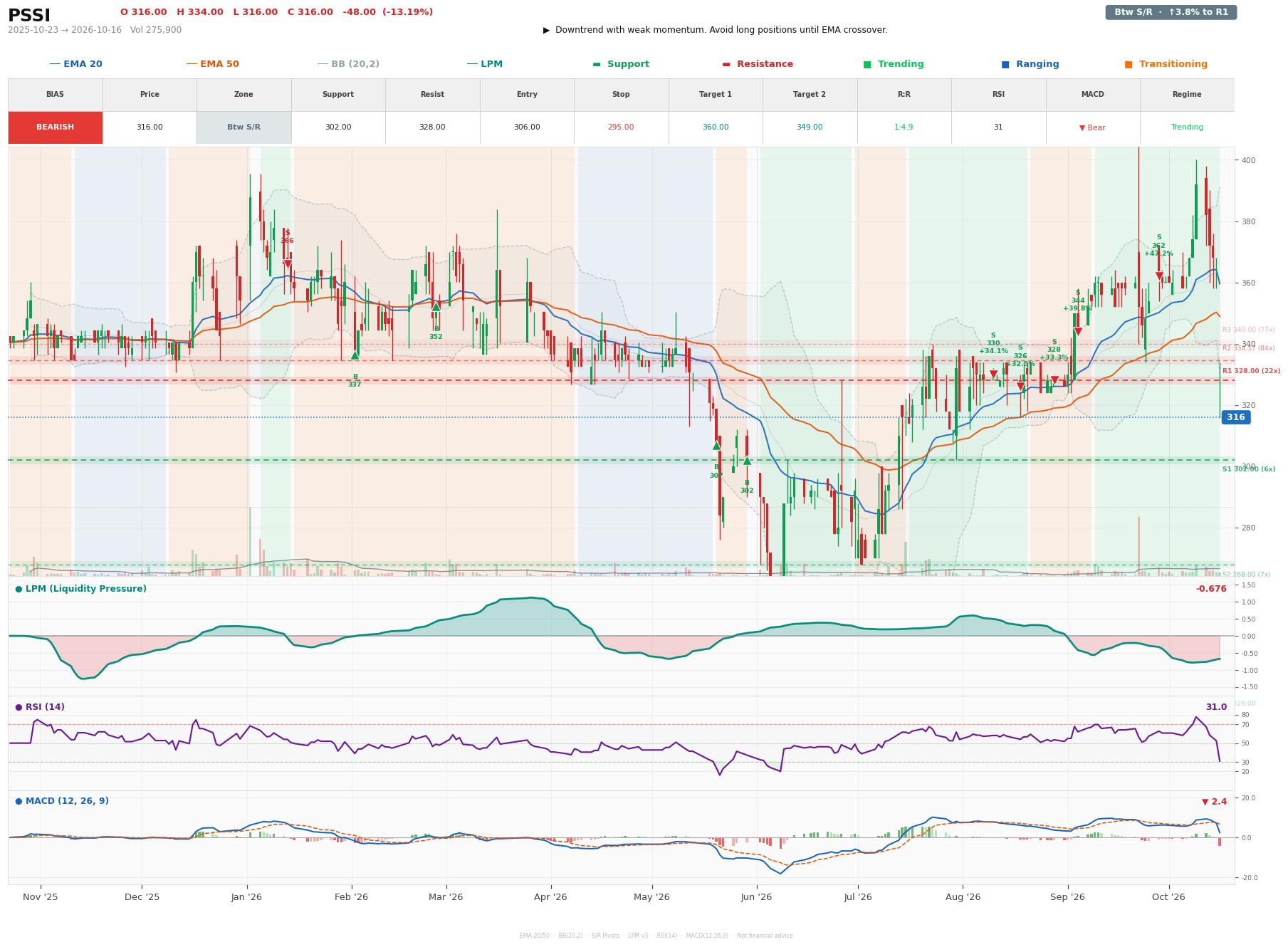
Task: Click the MACD (12, 26, 9) panel title
Action: point(62,801)
